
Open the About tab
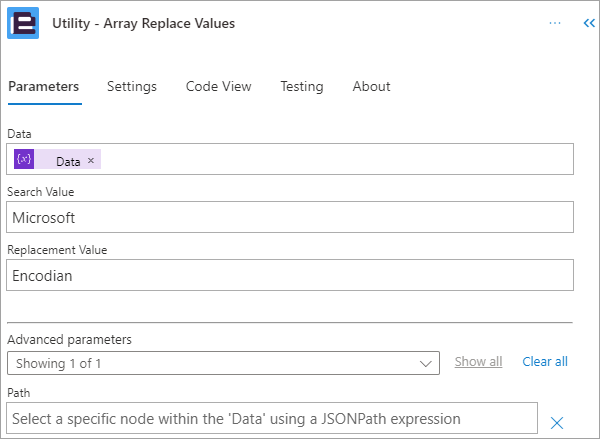point(372,86)
